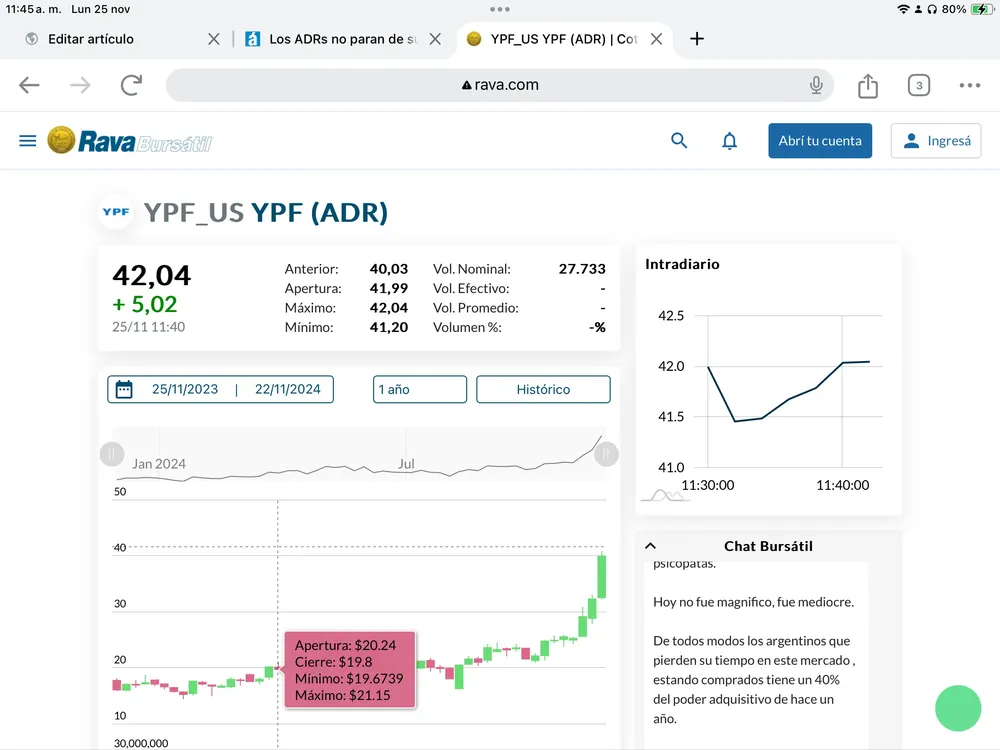Click 'Abrí tu cuenta' button
Screen dimensions: 1000x750
pos(820,141)
